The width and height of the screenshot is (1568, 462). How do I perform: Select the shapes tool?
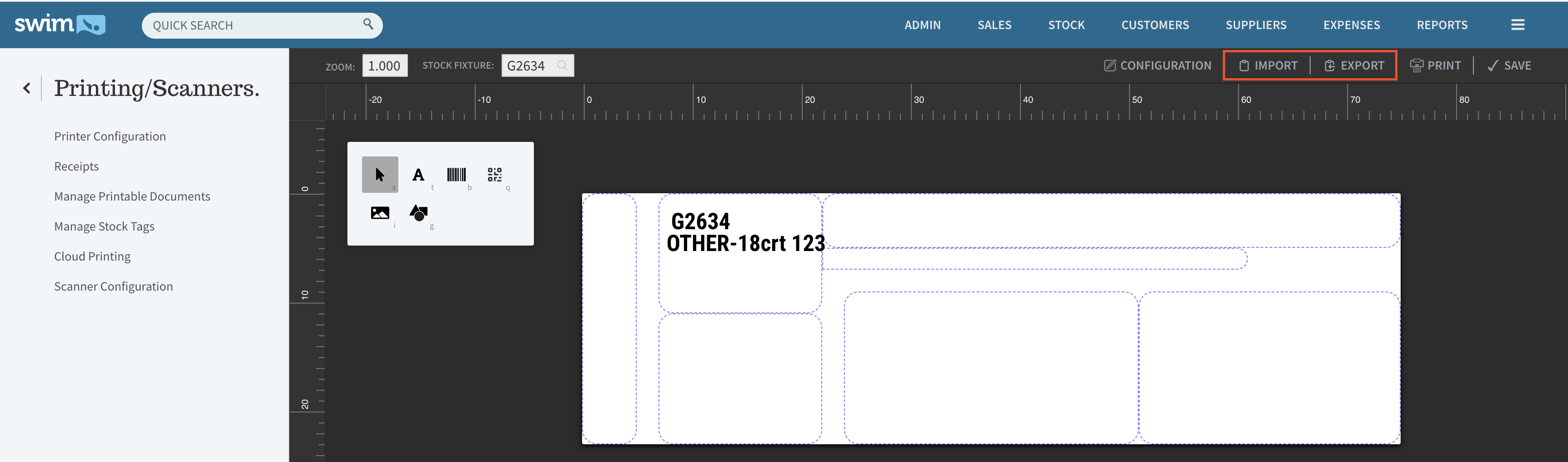click(418, 212)
